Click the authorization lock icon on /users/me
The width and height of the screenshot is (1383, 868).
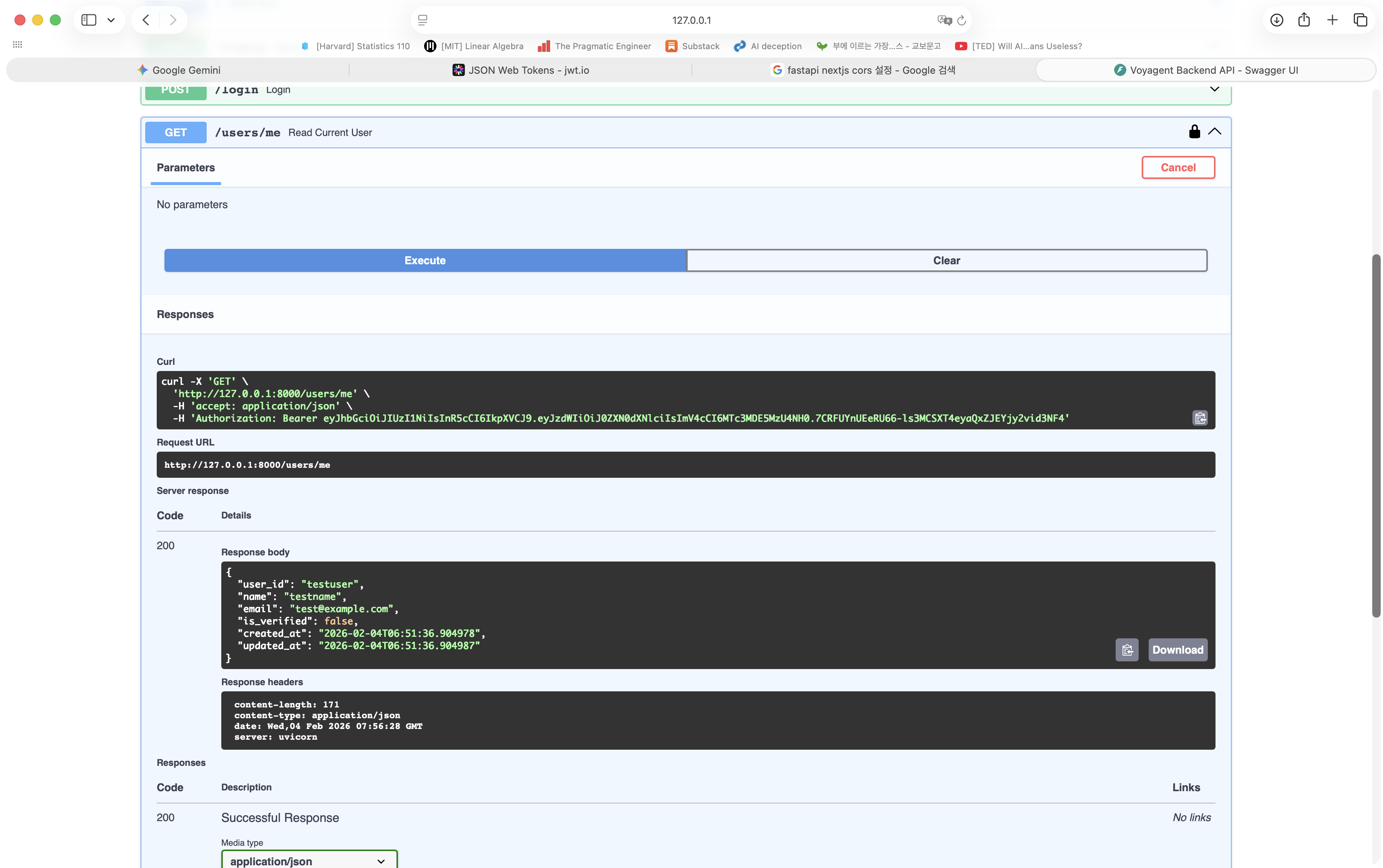(1194, 131)
